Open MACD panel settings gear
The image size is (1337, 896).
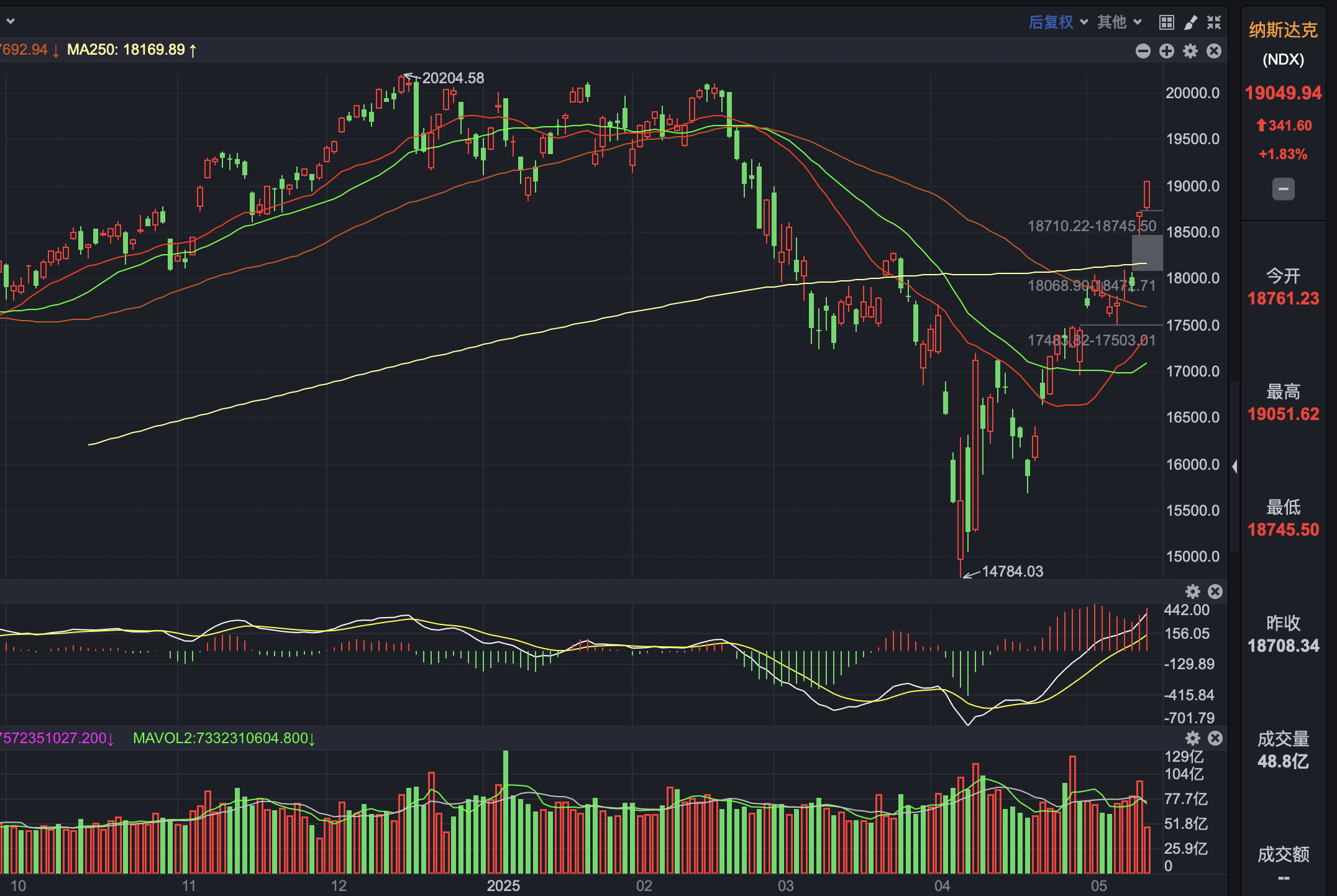(1192, 592)
